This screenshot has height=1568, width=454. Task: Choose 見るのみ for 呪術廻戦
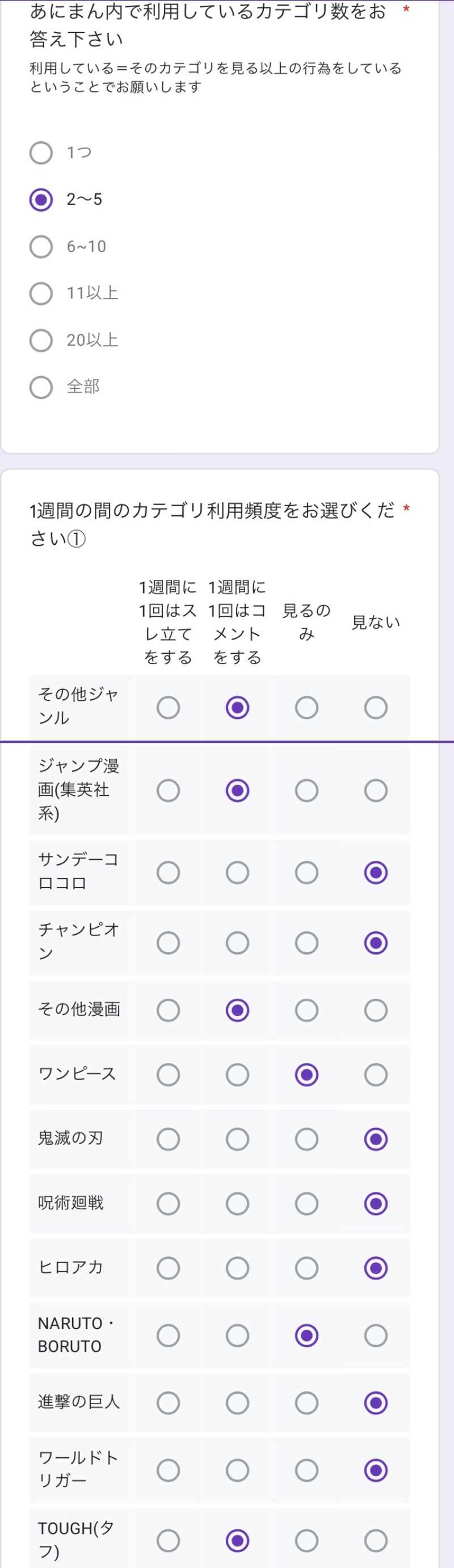pyautogui.click(x=306, y=1204)
